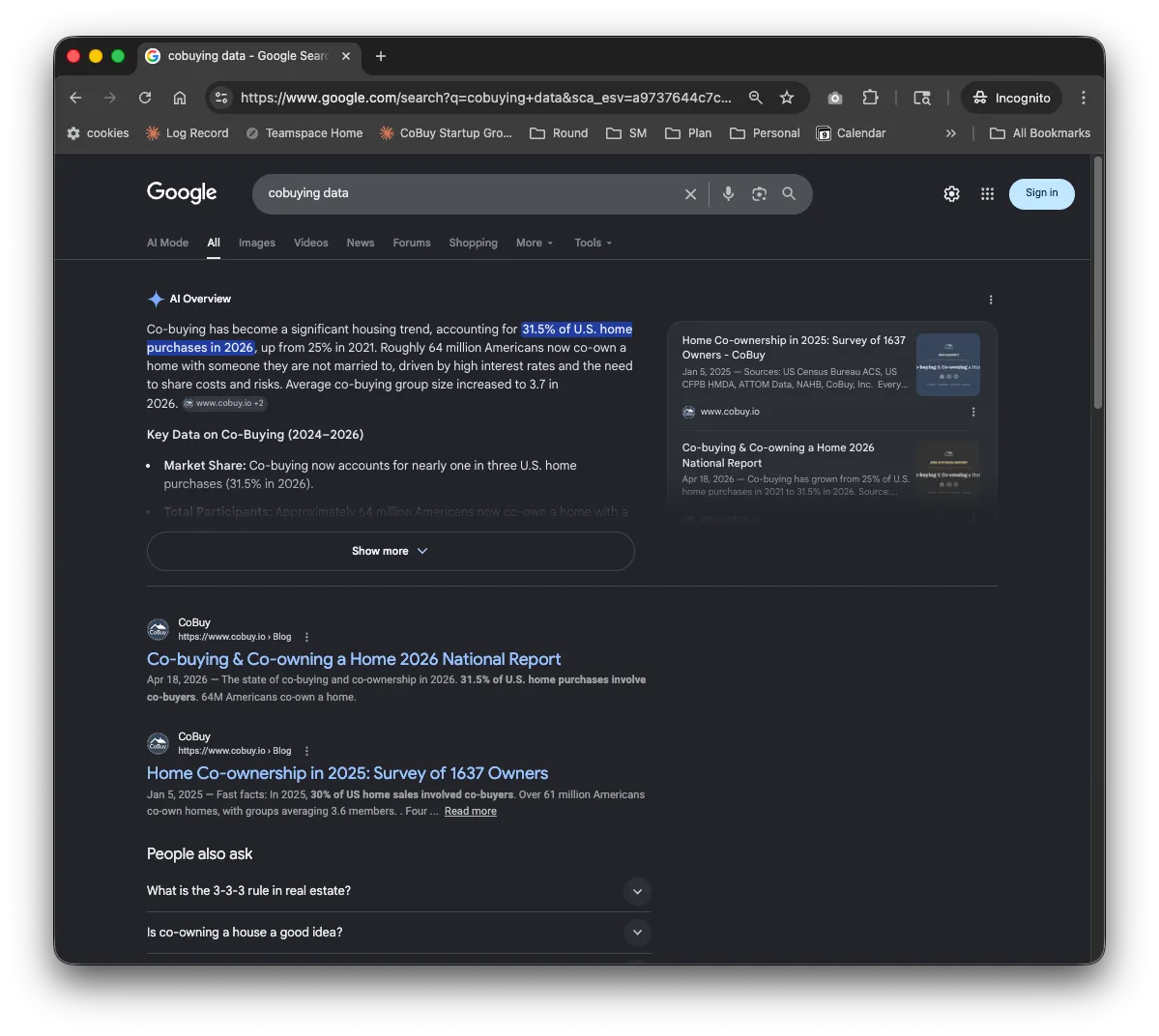Clear the Google search box text
The width and height of the screenshot is (1159, 1036).
[690, 193]
